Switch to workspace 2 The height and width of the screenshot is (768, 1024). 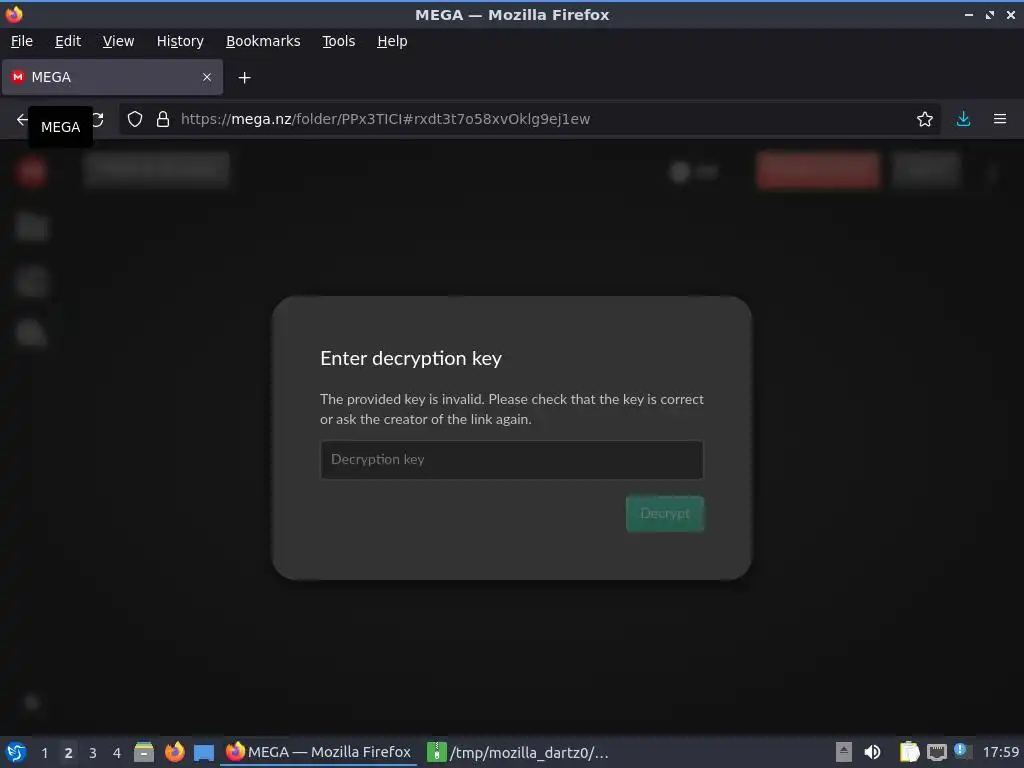(68, 753)
